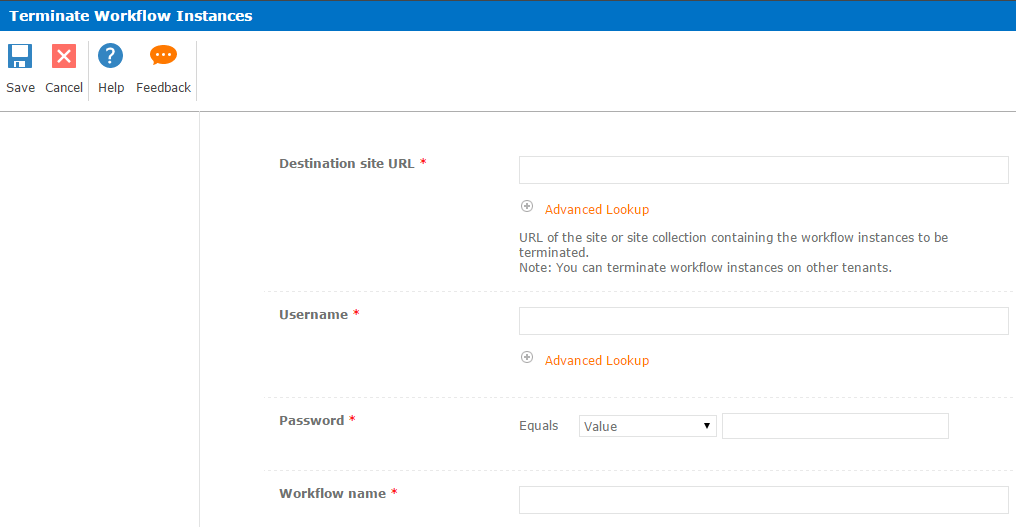Viewport: 1016px width, 527px height.
Task: Select the Workflow name input box
Action: (763, 500)
